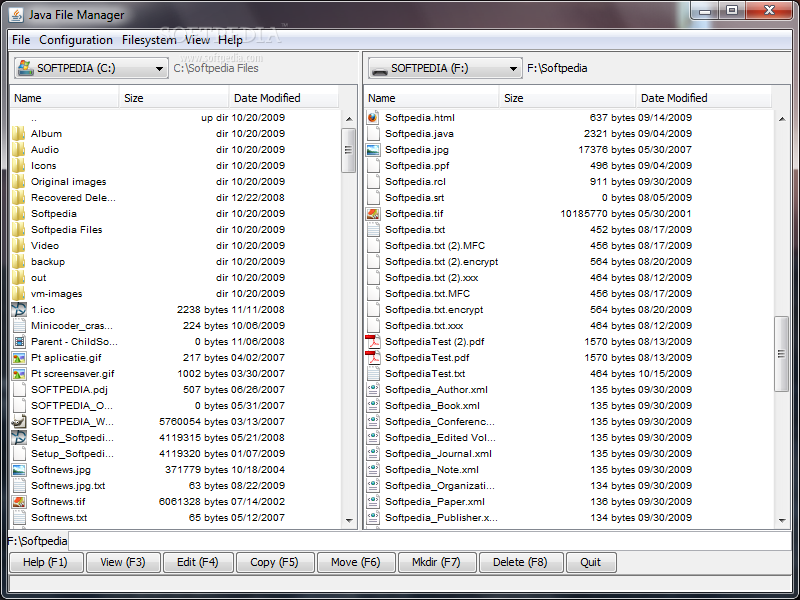Select the 'SOFTPEDIA.pdj' file name
The image size is (800, 600).
click(69, 390)
